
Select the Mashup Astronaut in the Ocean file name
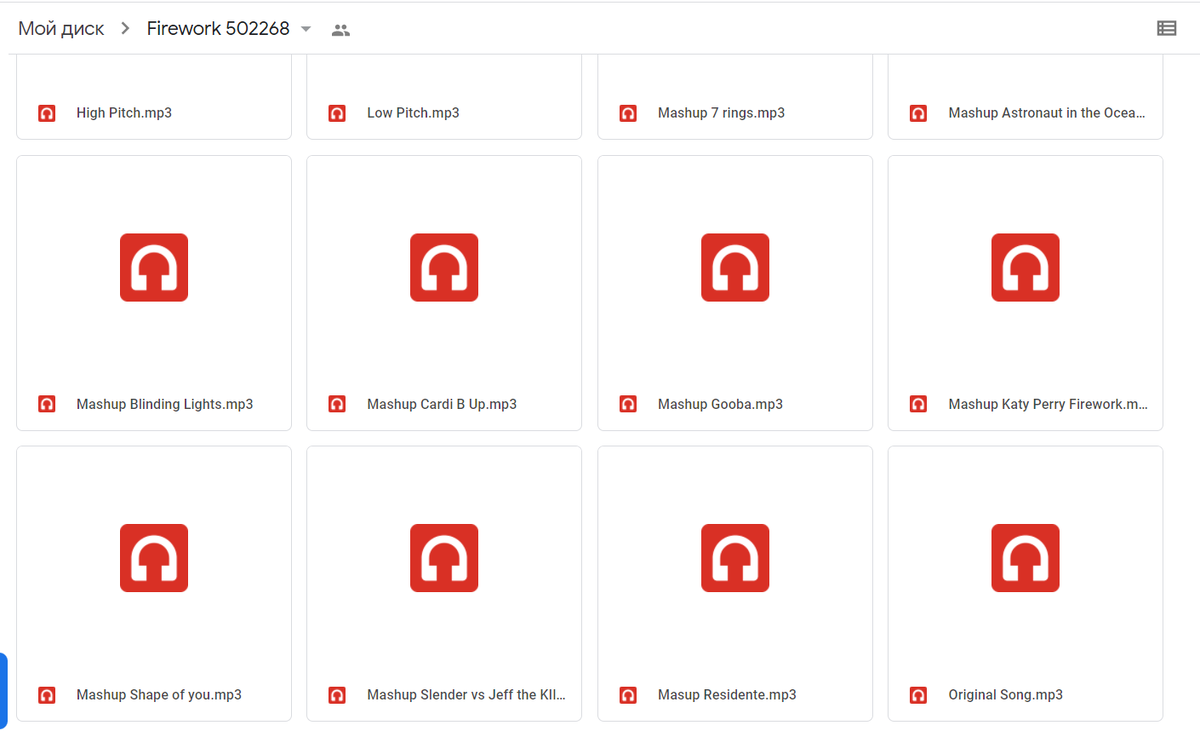tap(1047, 113)
